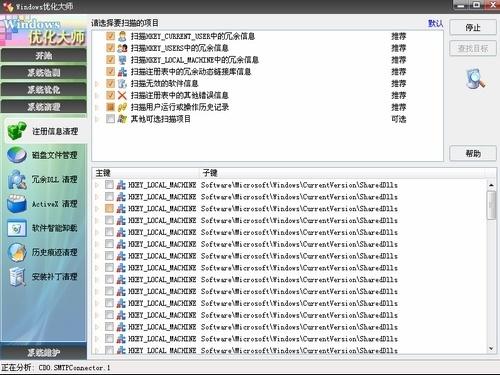This screenshot has height=375, width=500.
Task: Click the 其他可选扫描项目 row text
Action: click(161, 119)
